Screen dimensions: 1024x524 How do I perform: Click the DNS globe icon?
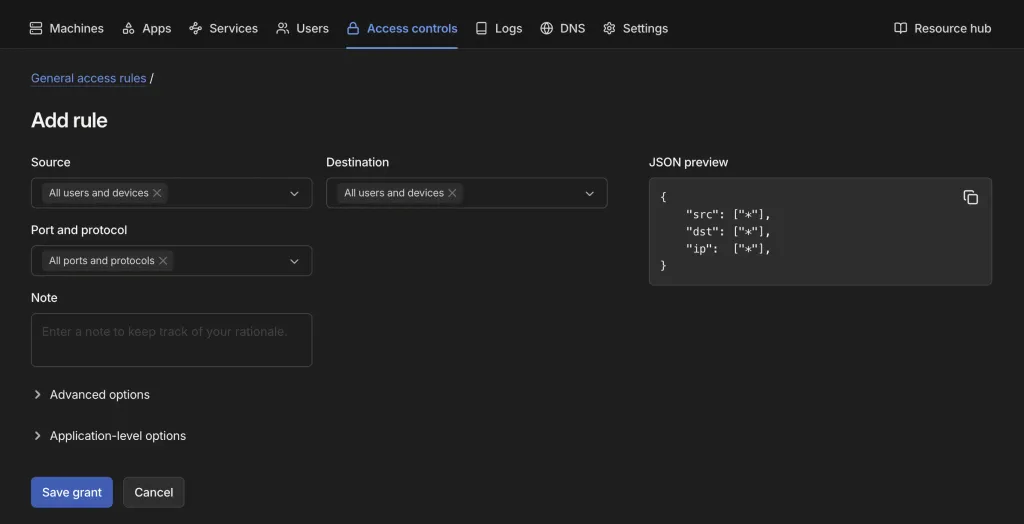[547, 28]
